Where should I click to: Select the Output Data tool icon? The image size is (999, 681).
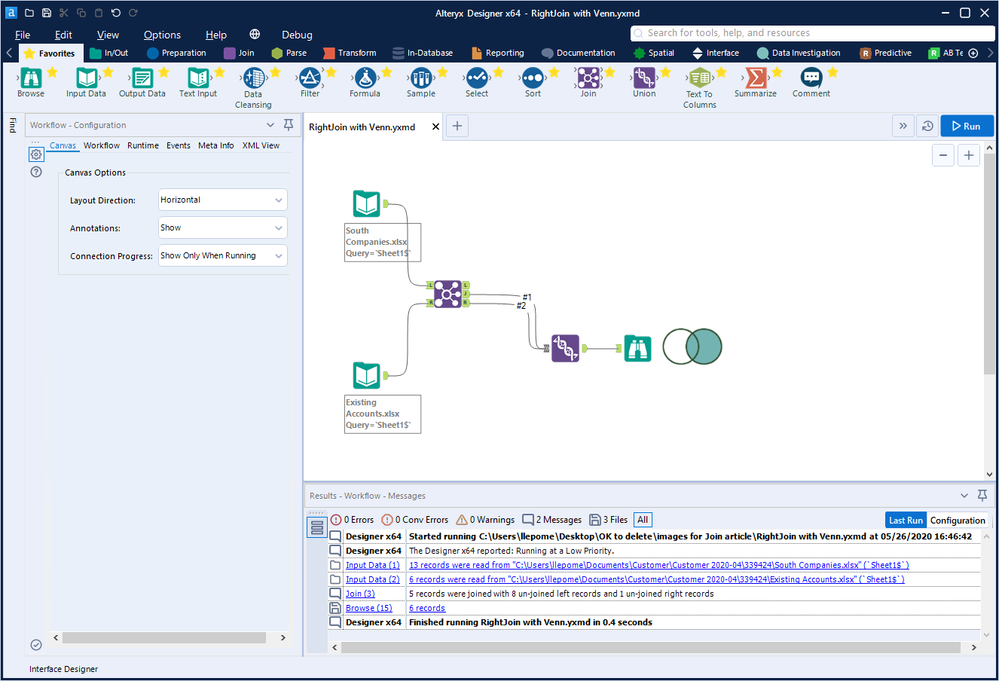pos(142,78)
